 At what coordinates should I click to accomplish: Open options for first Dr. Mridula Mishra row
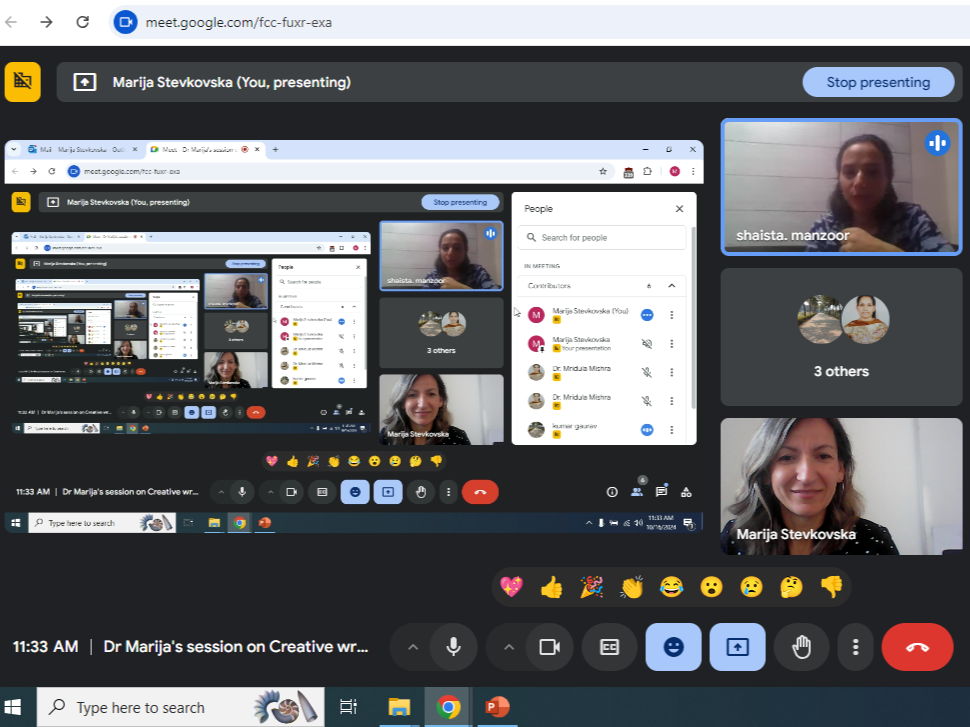point(672,372)
